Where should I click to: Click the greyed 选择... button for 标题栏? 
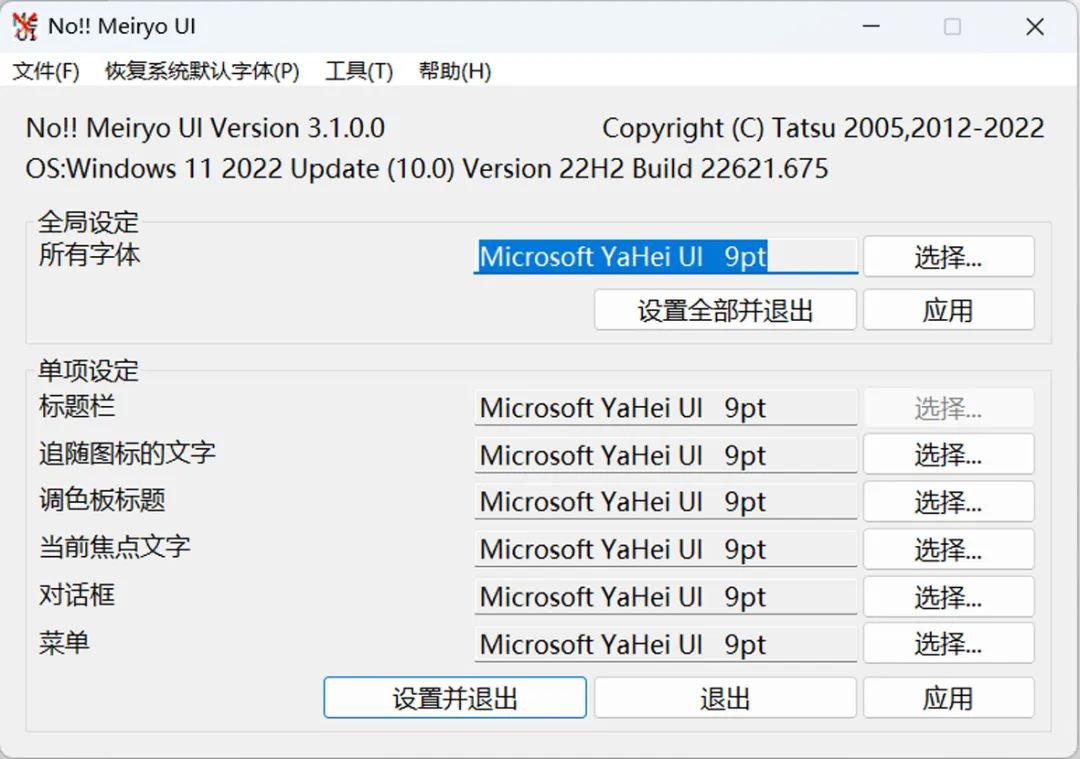[948, 408]
